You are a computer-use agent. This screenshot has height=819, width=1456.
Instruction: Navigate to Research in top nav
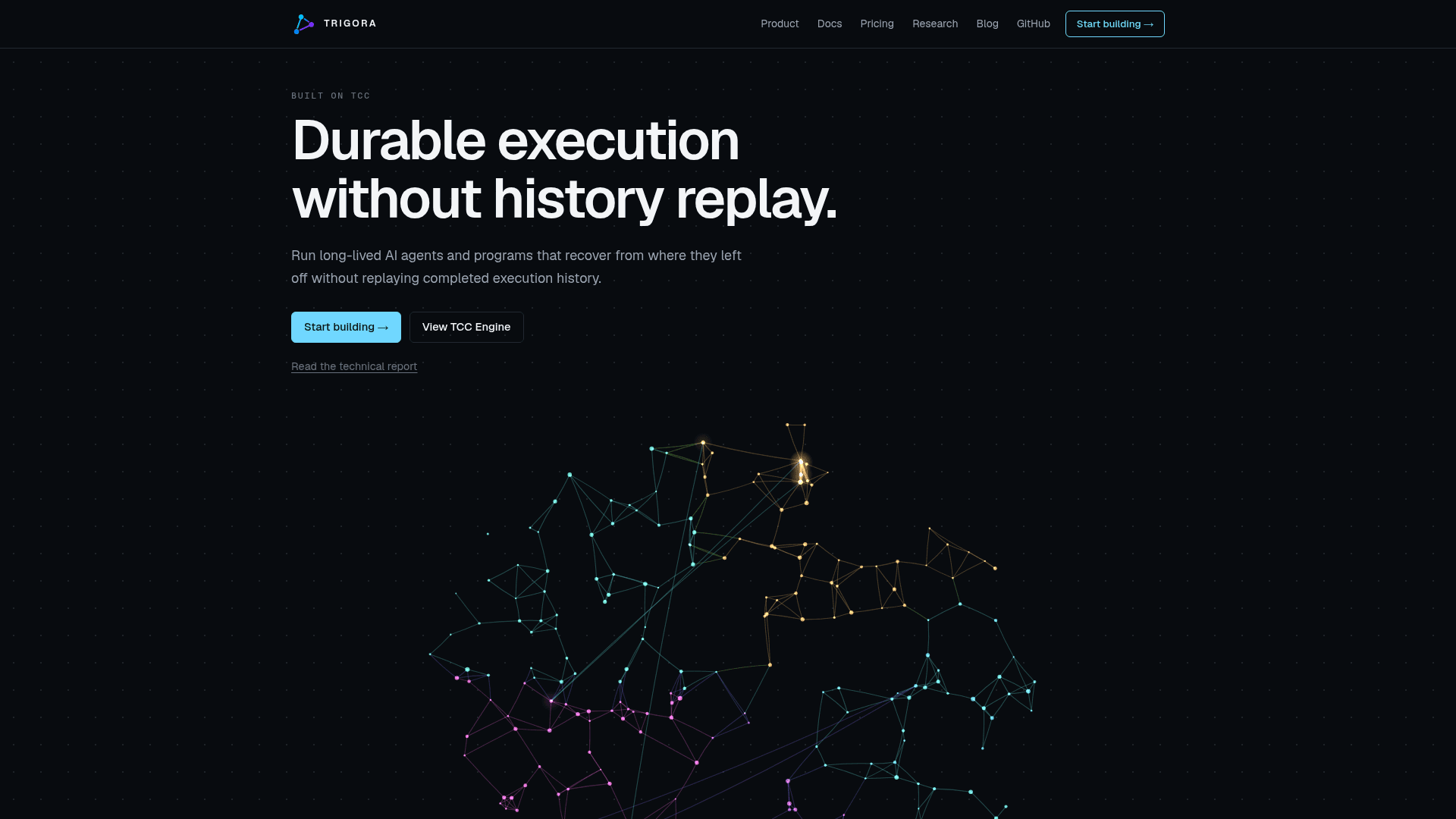pyautogui.click(x=935, y=24)
